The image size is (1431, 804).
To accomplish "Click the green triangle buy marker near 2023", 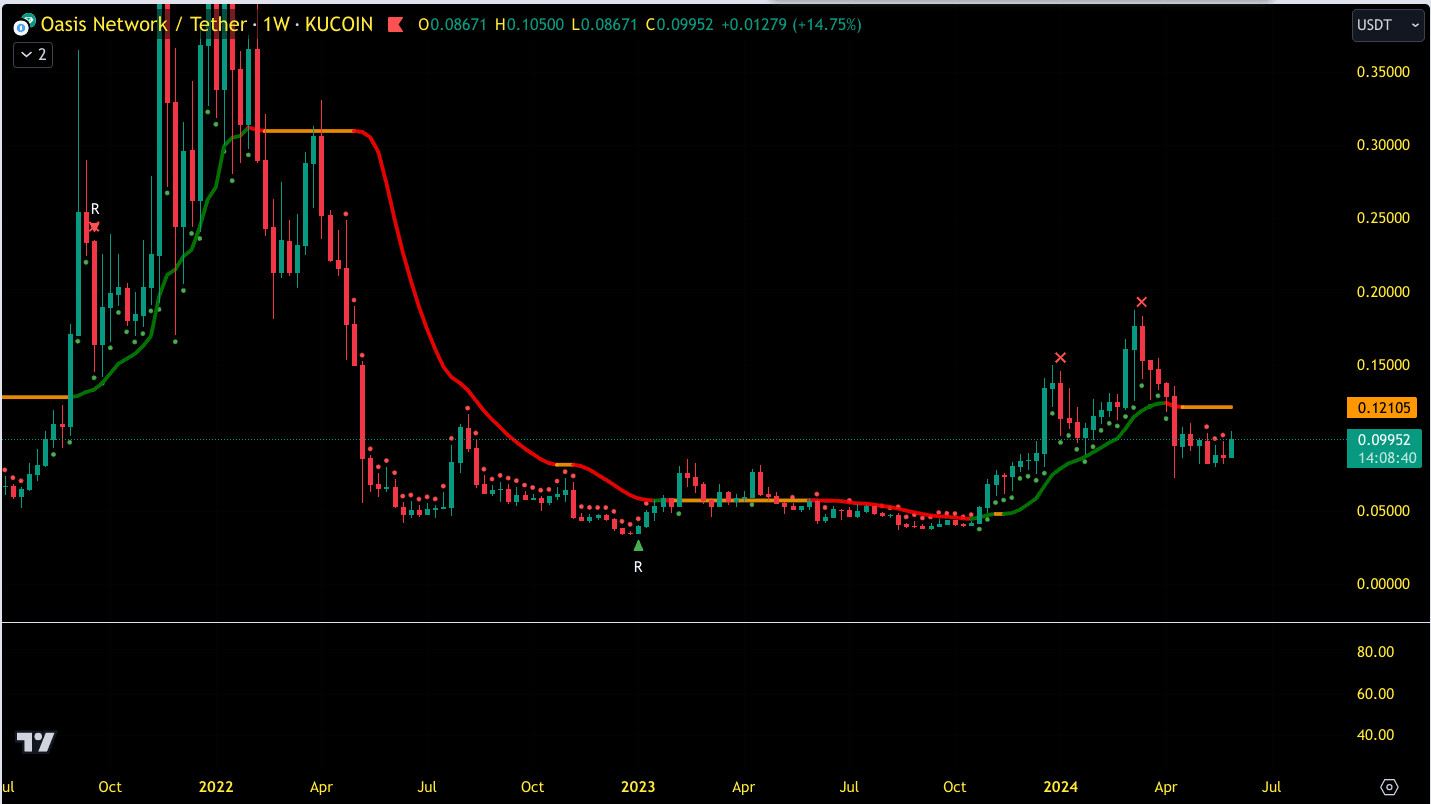I will click(x=638, y=545).
